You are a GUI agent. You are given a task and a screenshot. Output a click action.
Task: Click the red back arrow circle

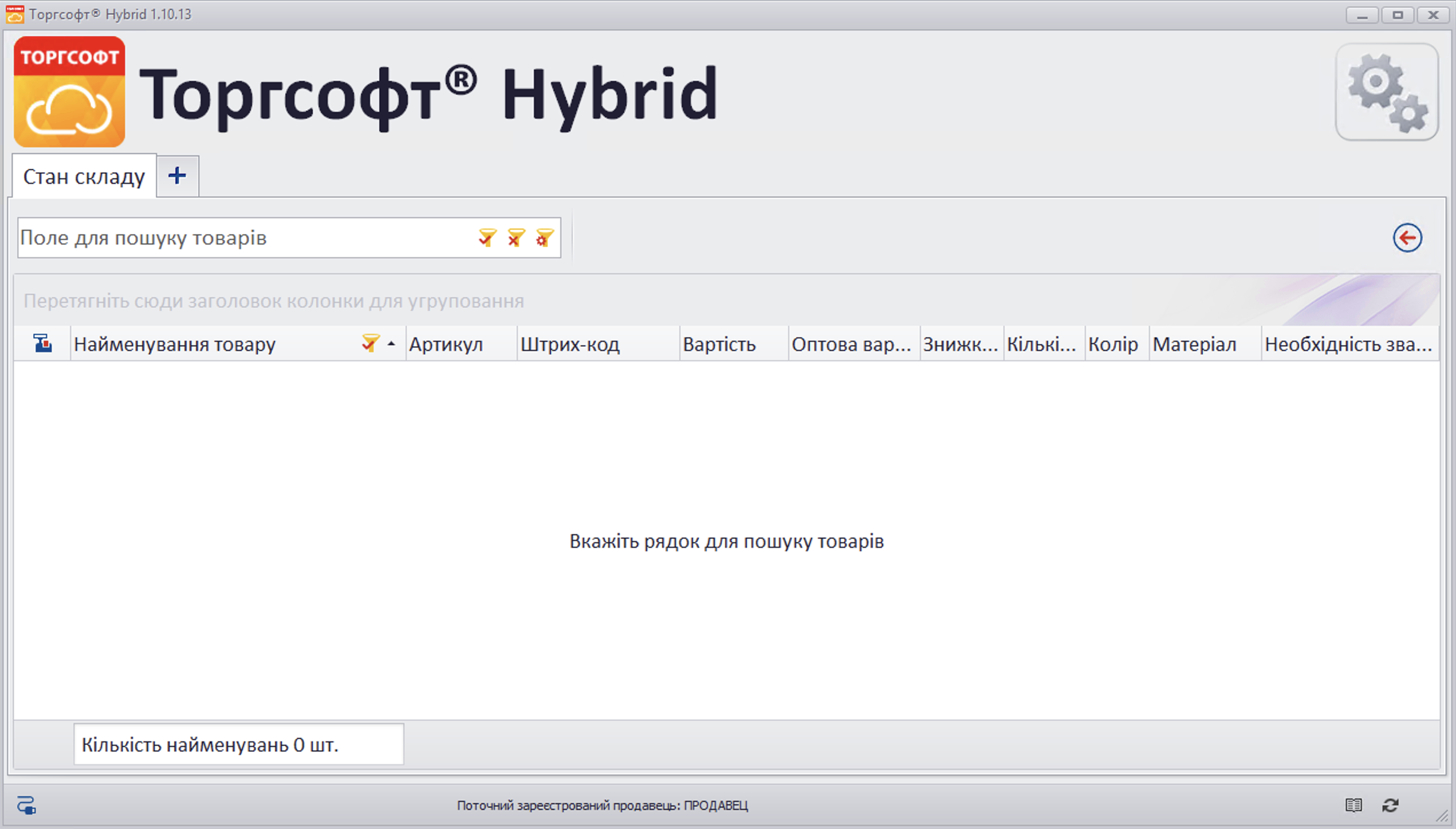(1407, 238)
